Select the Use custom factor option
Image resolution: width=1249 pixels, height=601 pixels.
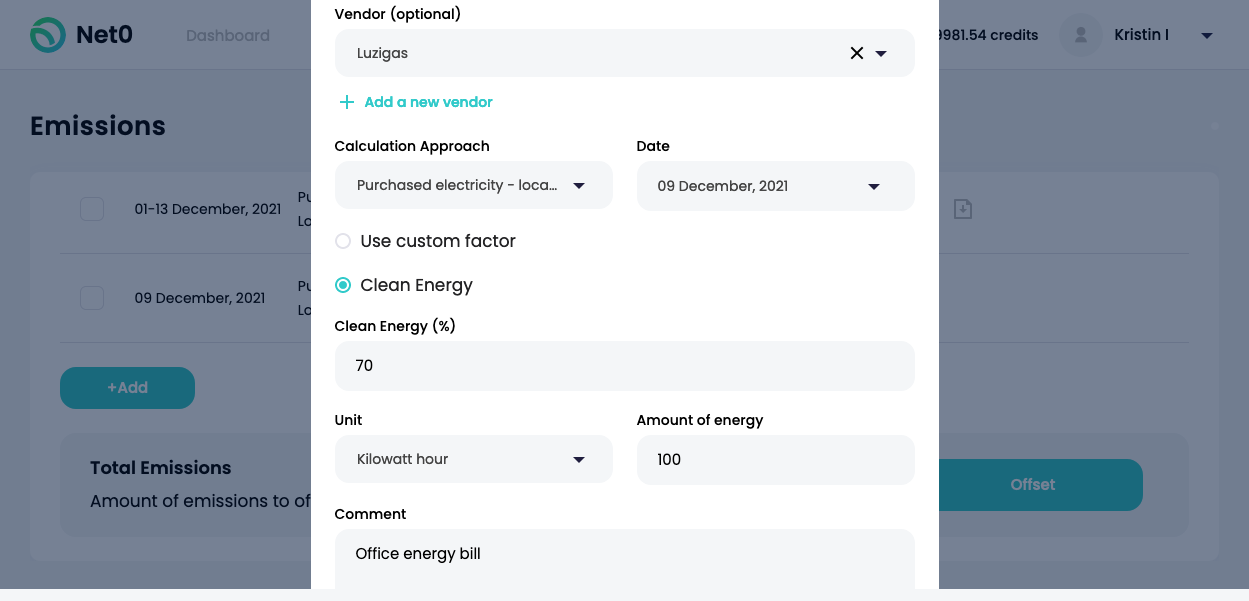pos(343,241)
